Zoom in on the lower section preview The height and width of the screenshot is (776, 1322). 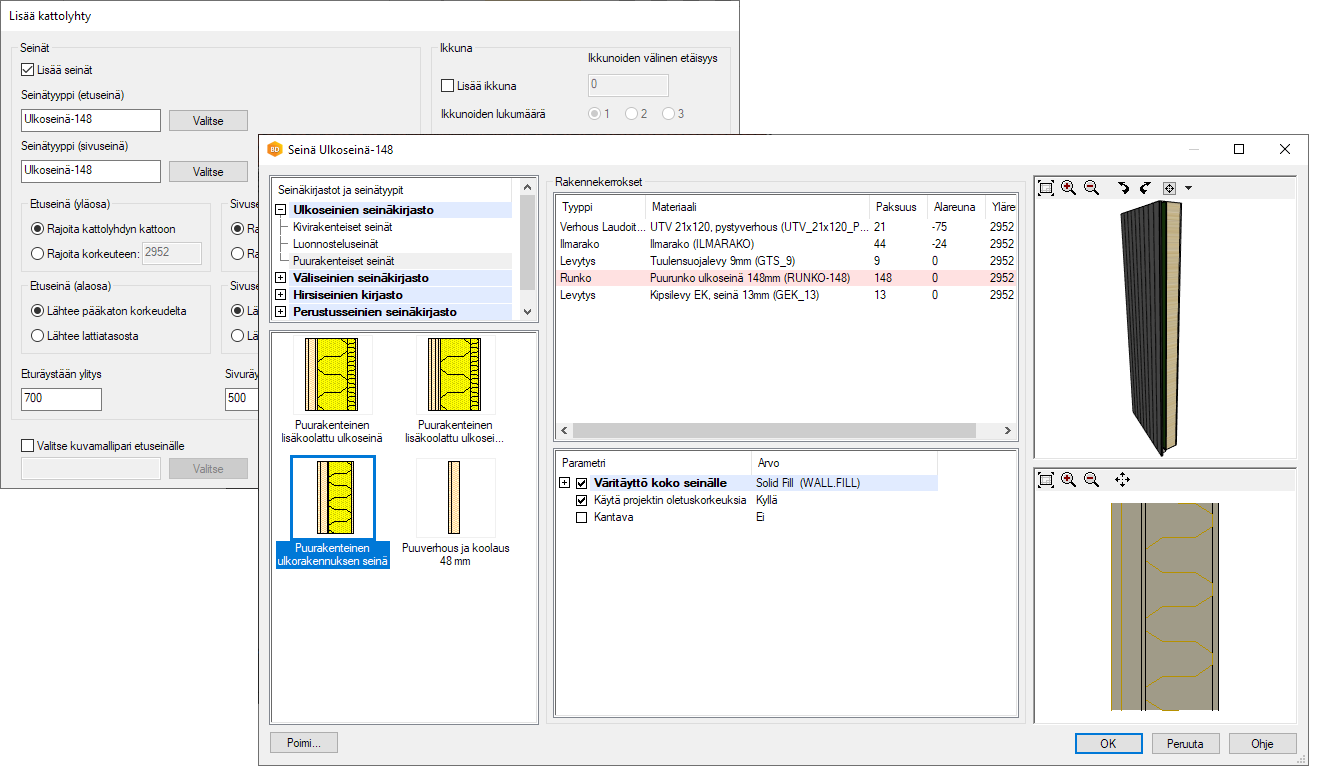(1068, 480)
